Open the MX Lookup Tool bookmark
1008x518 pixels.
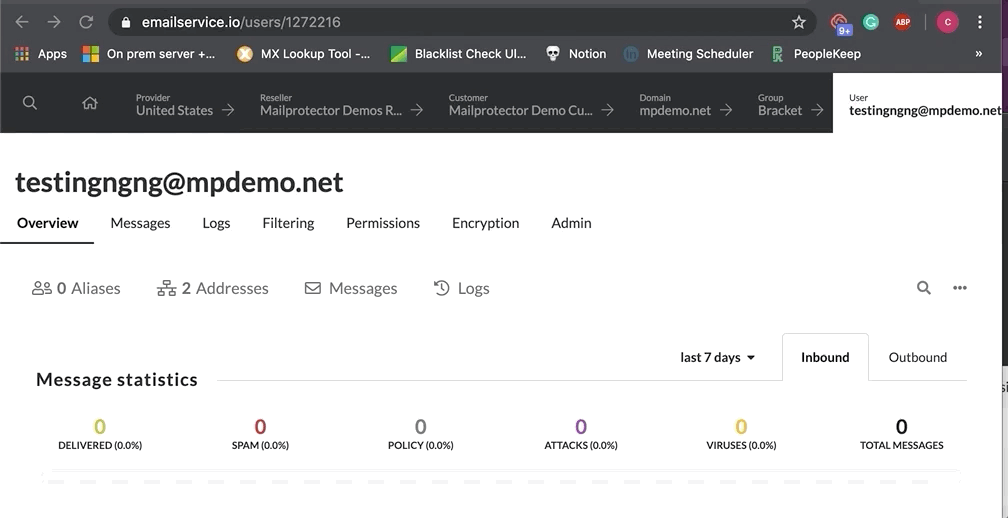click(303, 54)
